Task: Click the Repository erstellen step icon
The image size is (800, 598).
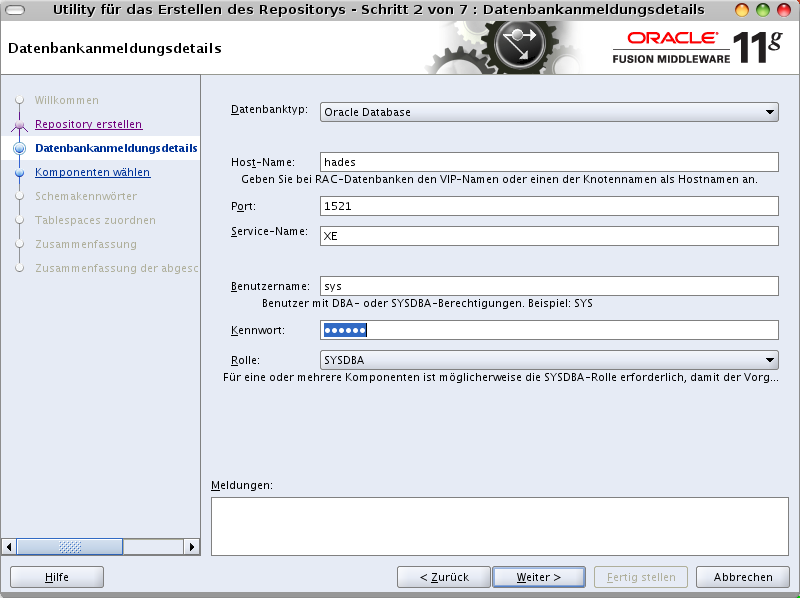Action: tap(21, 124)
